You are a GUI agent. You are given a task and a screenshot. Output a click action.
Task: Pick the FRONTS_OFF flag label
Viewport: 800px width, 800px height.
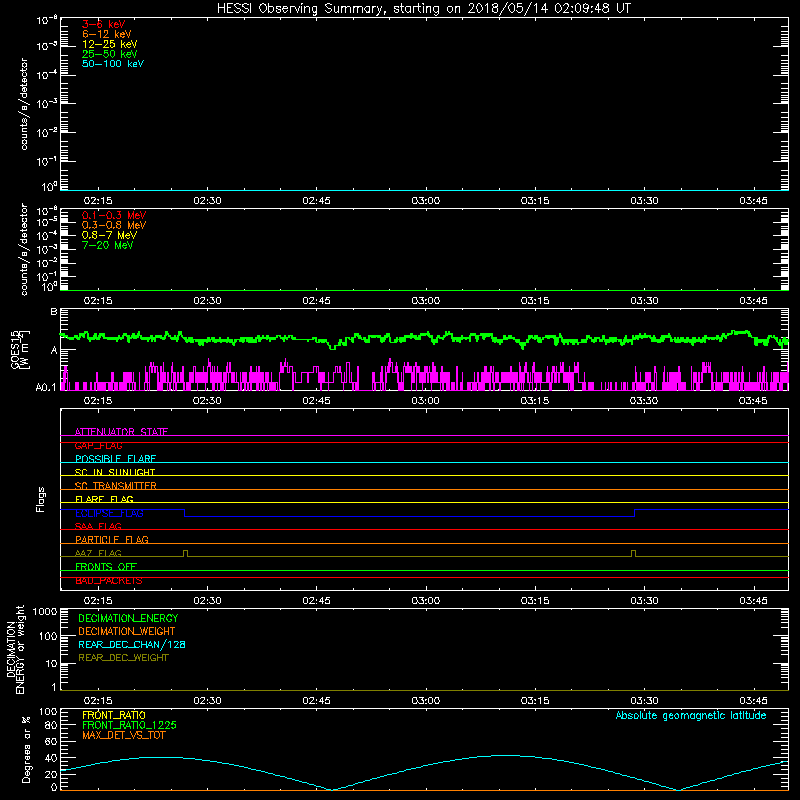(106, 566)
